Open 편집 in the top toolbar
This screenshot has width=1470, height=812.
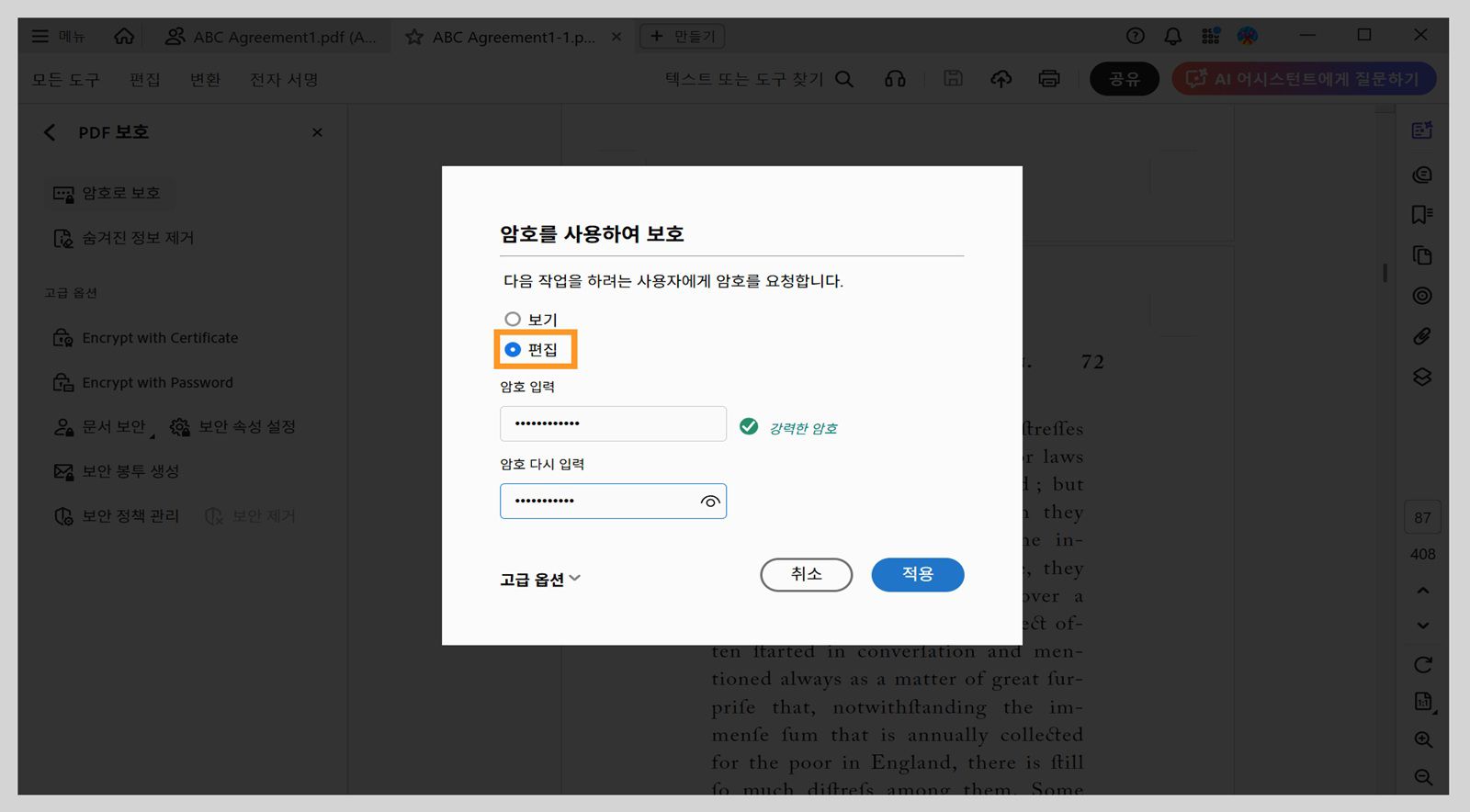point(145,80)
